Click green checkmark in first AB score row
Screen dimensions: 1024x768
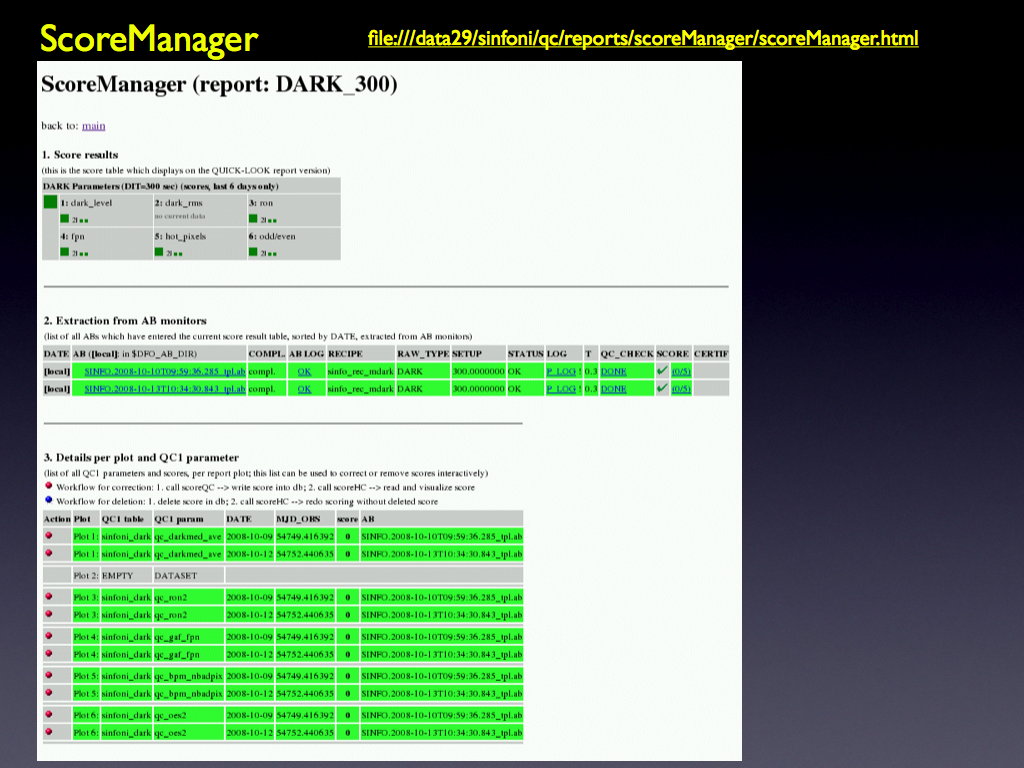click(663, 371)
